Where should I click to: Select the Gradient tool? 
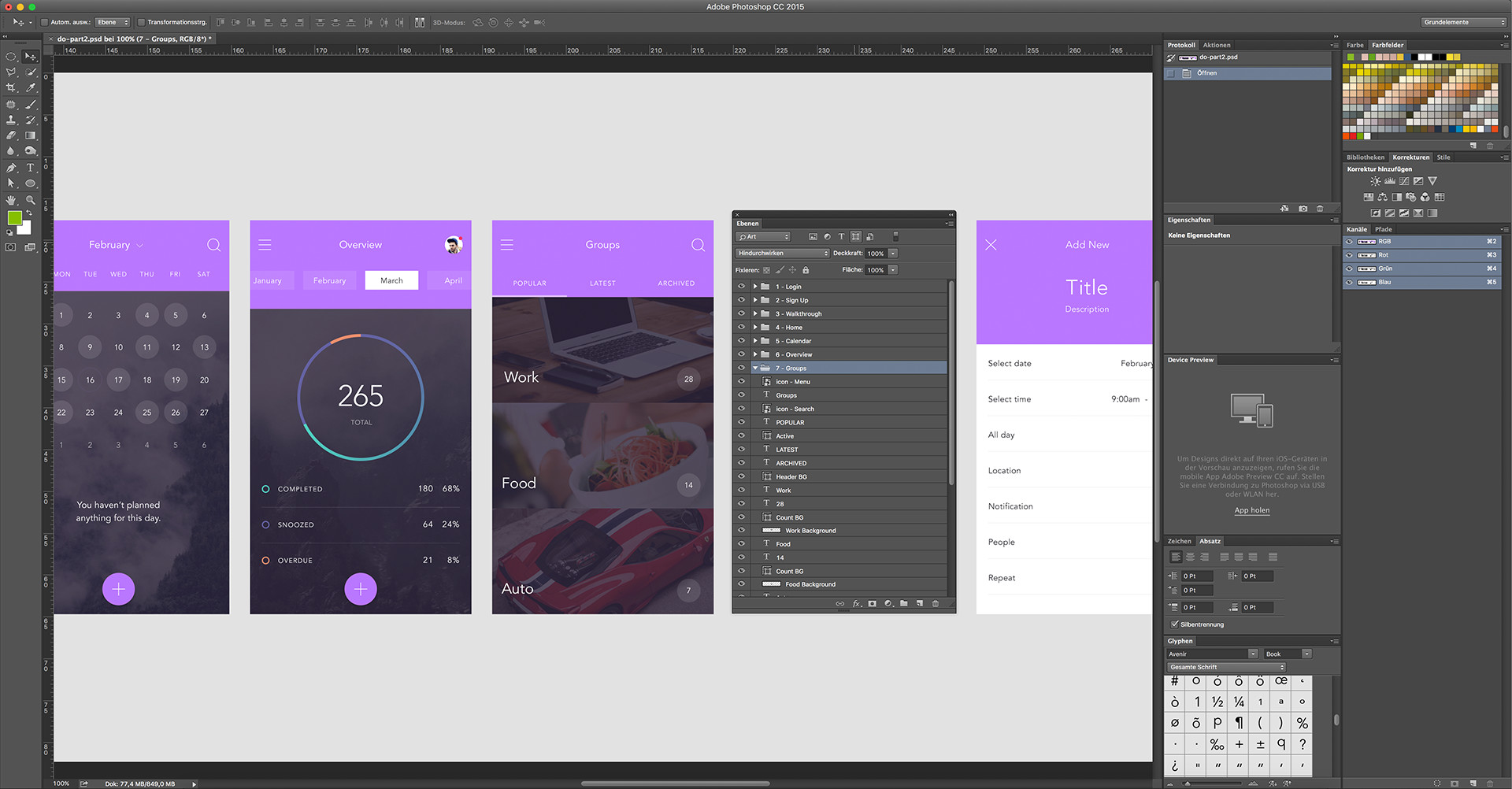[x=31, y=135]
